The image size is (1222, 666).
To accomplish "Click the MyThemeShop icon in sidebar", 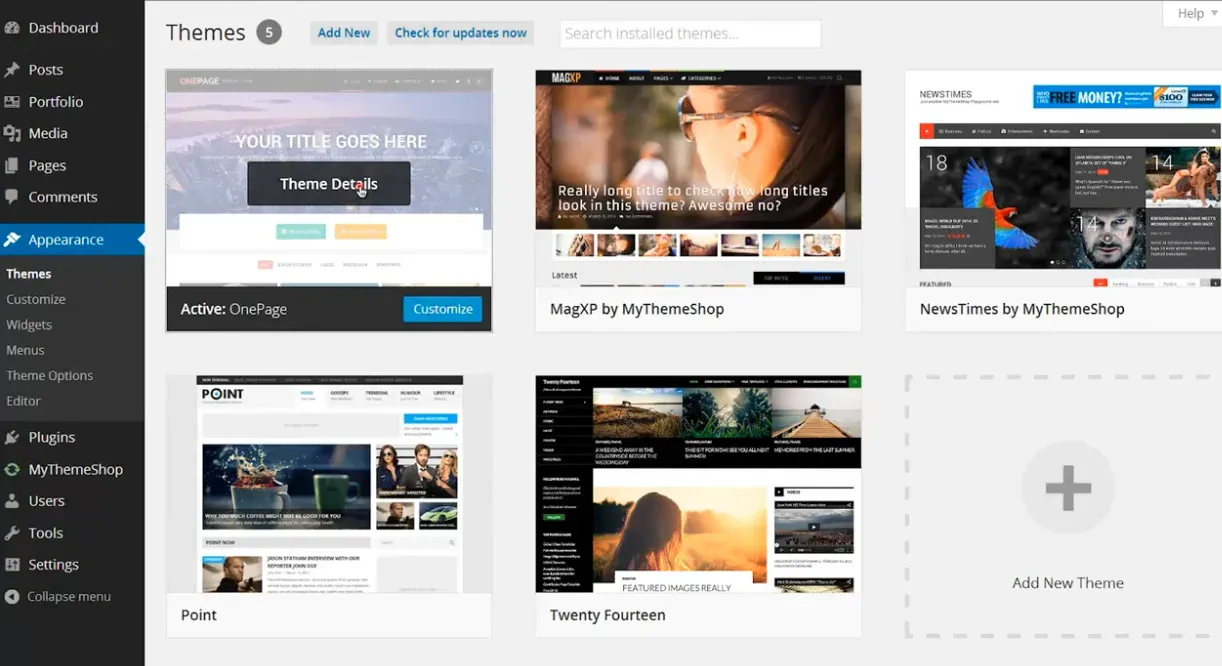I will click(x=12, y=469).
